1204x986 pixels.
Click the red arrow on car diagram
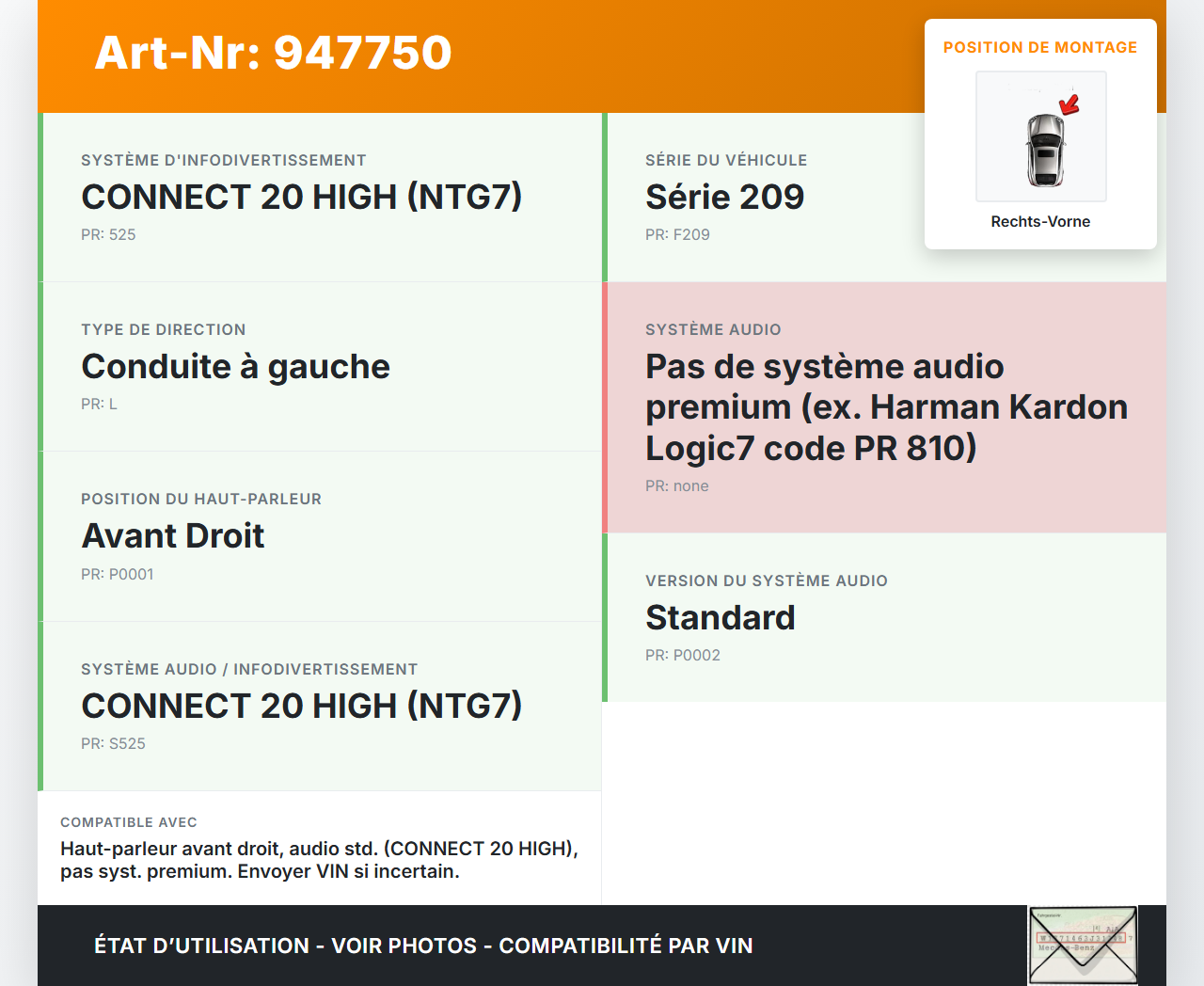(1069, 104)
